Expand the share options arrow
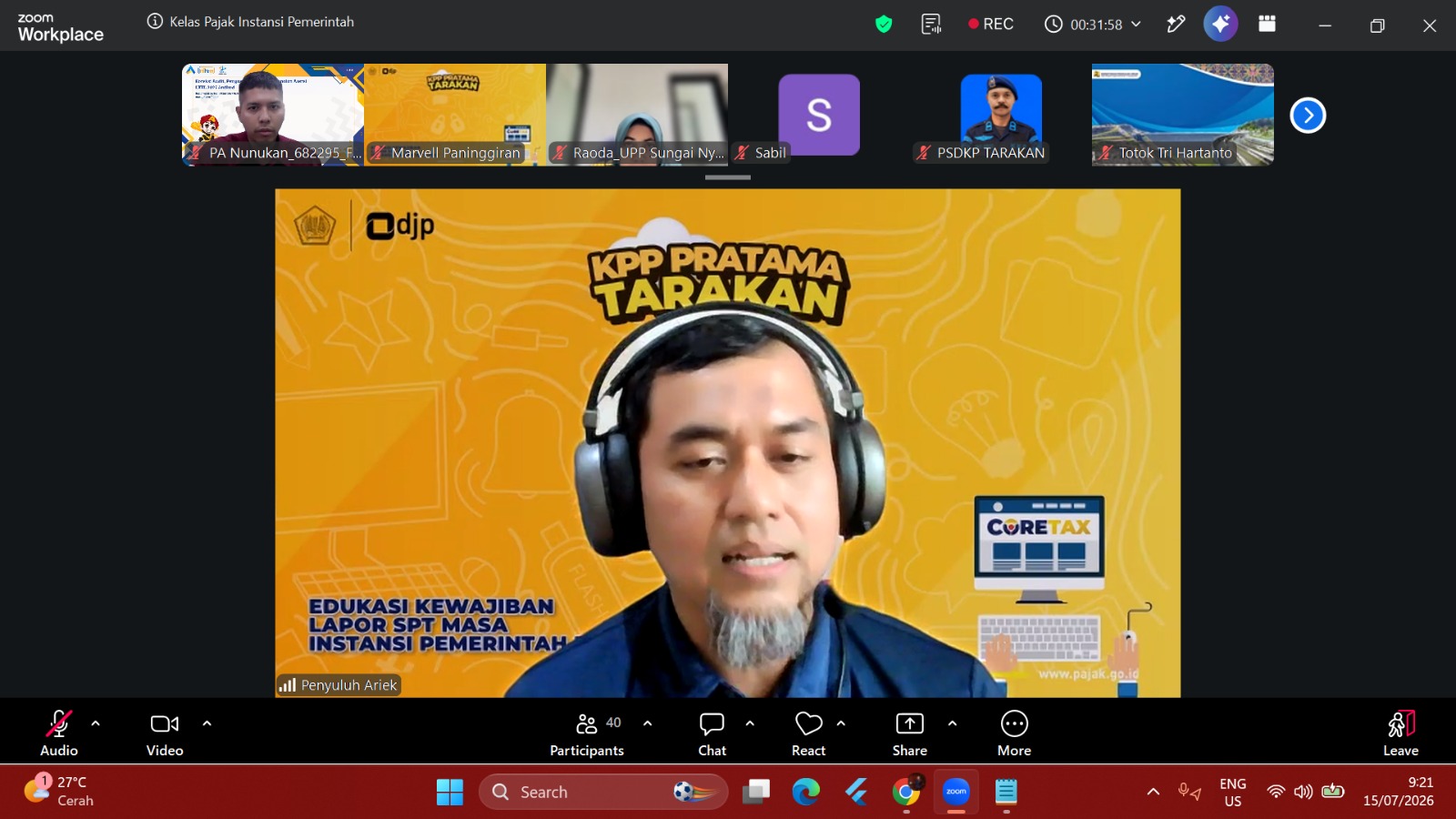This screenshot has width=1456, height=819. point(953,723)
